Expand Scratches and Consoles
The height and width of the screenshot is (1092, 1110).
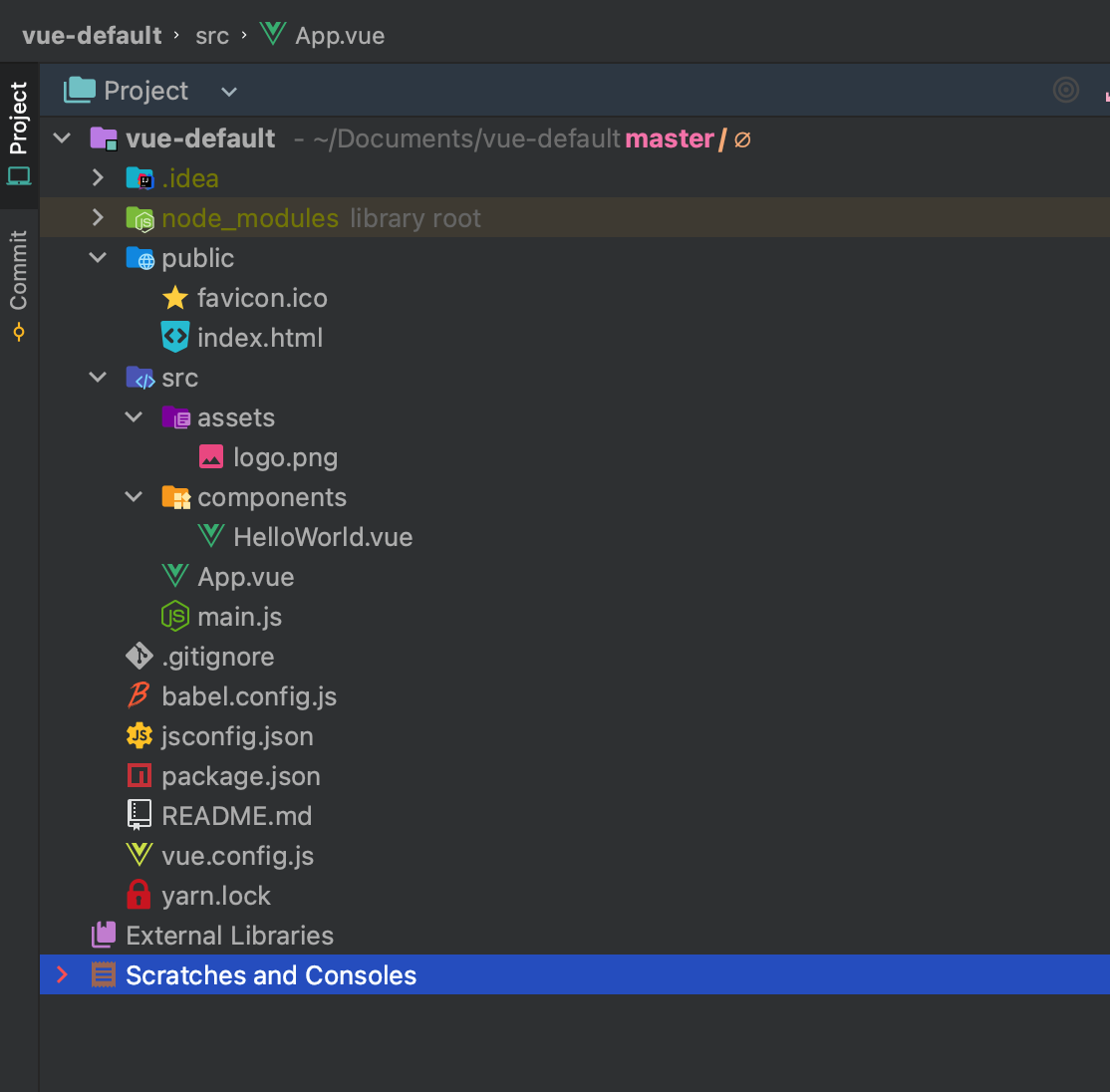click(62, 974)
